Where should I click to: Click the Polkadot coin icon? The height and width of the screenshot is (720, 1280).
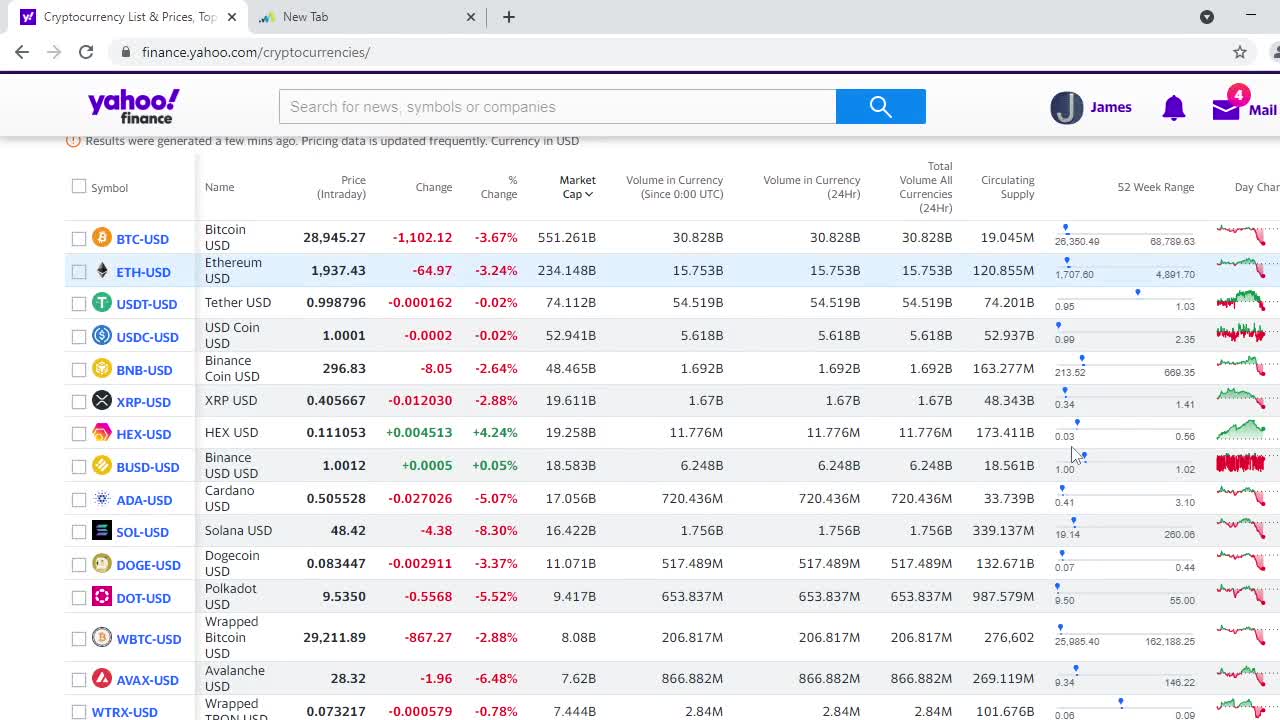point(102,597)
